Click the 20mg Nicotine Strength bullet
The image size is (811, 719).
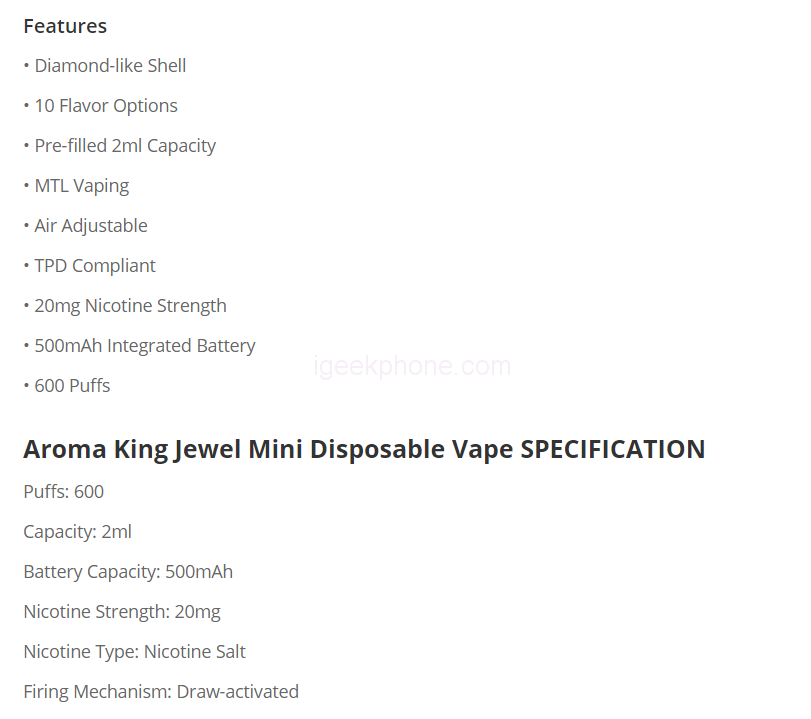pyautogui.click(x=130, y=306)
